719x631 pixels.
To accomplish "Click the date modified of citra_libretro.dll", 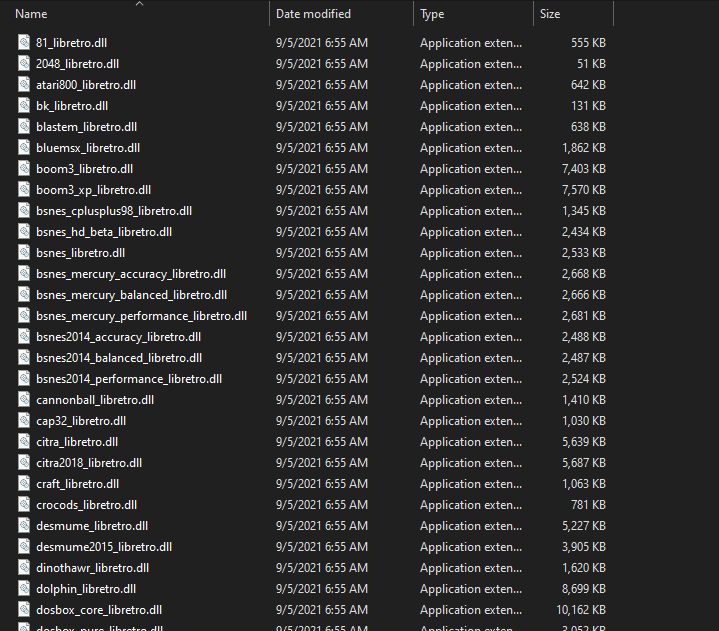I will pos(321,442).
